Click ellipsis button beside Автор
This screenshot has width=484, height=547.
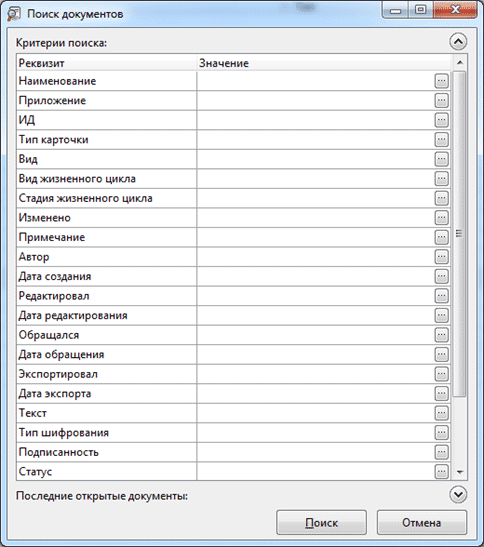tap(441, 257)
